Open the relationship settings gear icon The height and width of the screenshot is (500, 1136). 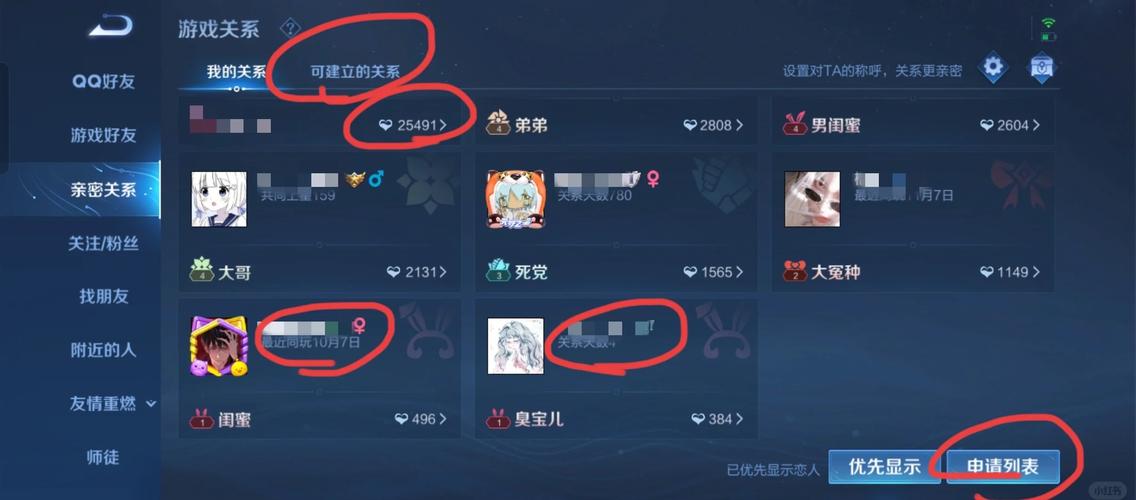click(993, 67)
